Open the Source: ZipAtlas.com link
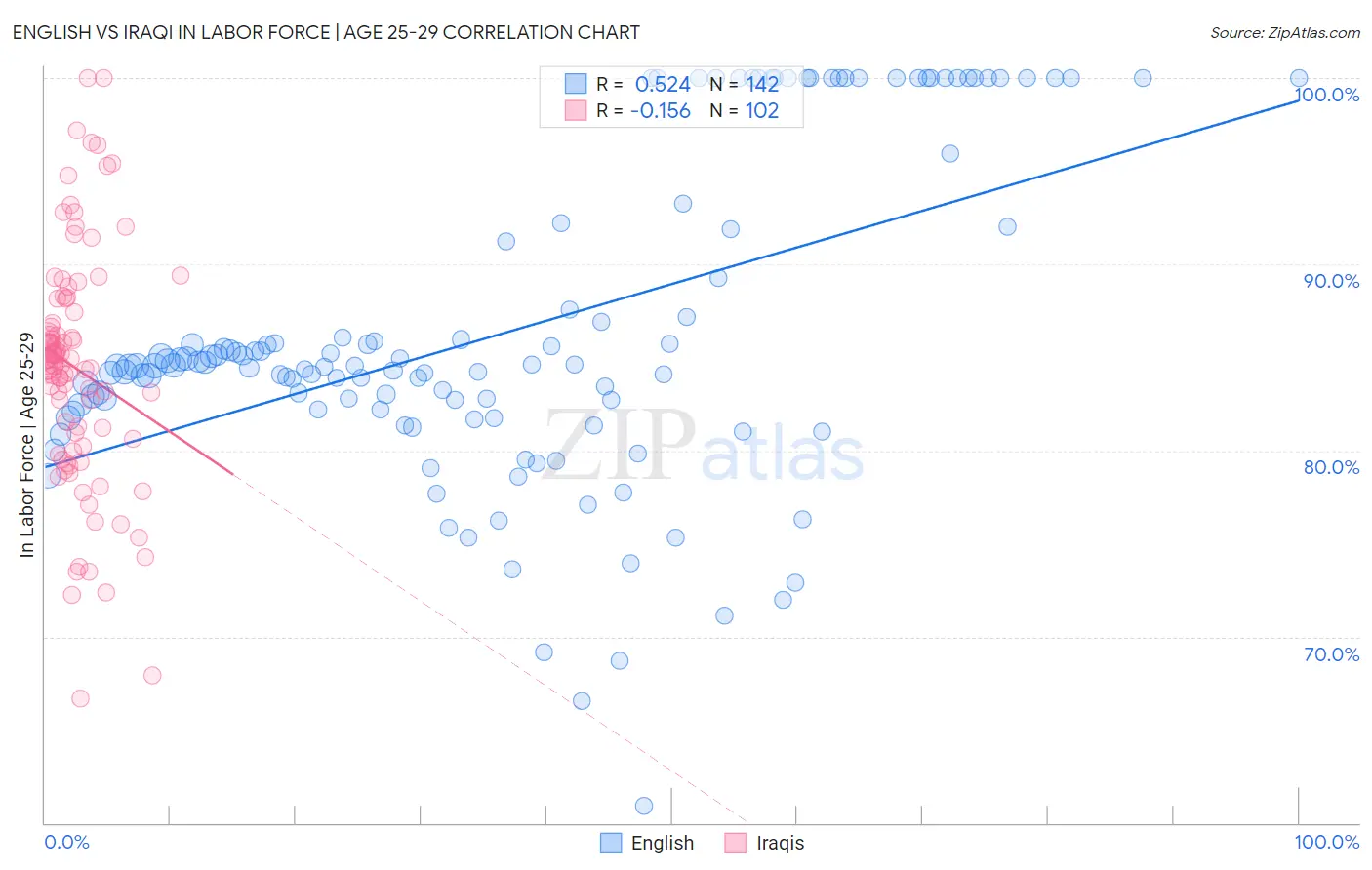The width and height of the screenshot is (1372, 870). pos(1285,32)
